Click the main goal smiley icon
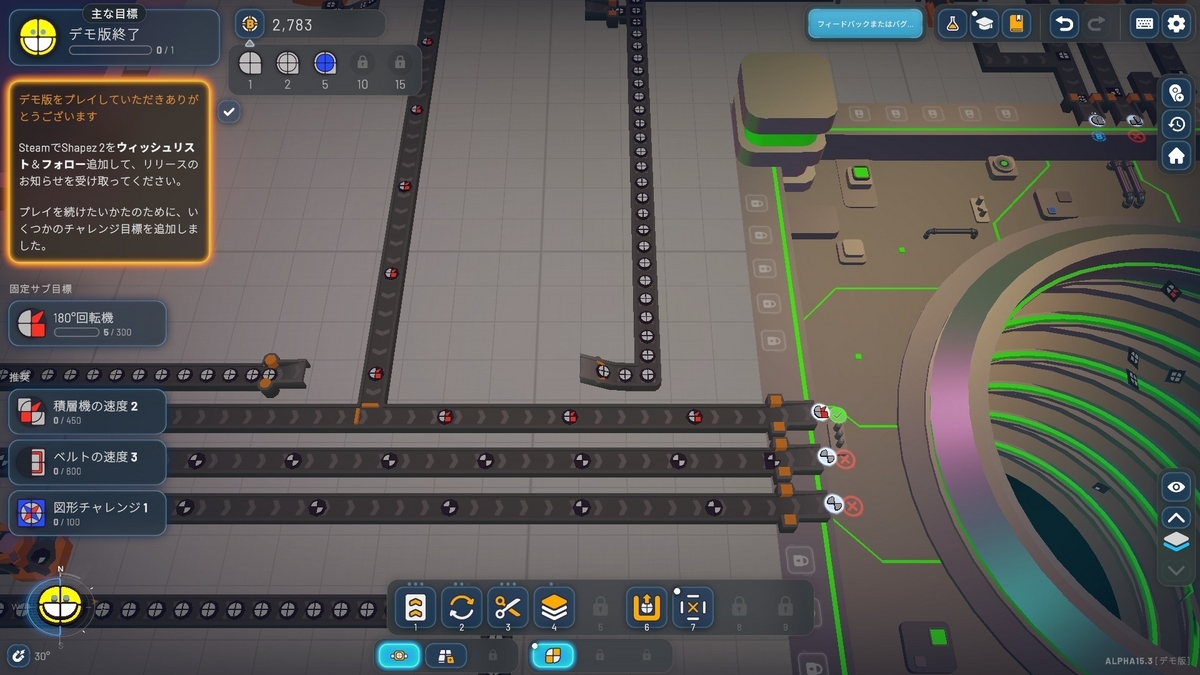The image size is (1200, 675). pyautogui.click(x=39, y=38)
